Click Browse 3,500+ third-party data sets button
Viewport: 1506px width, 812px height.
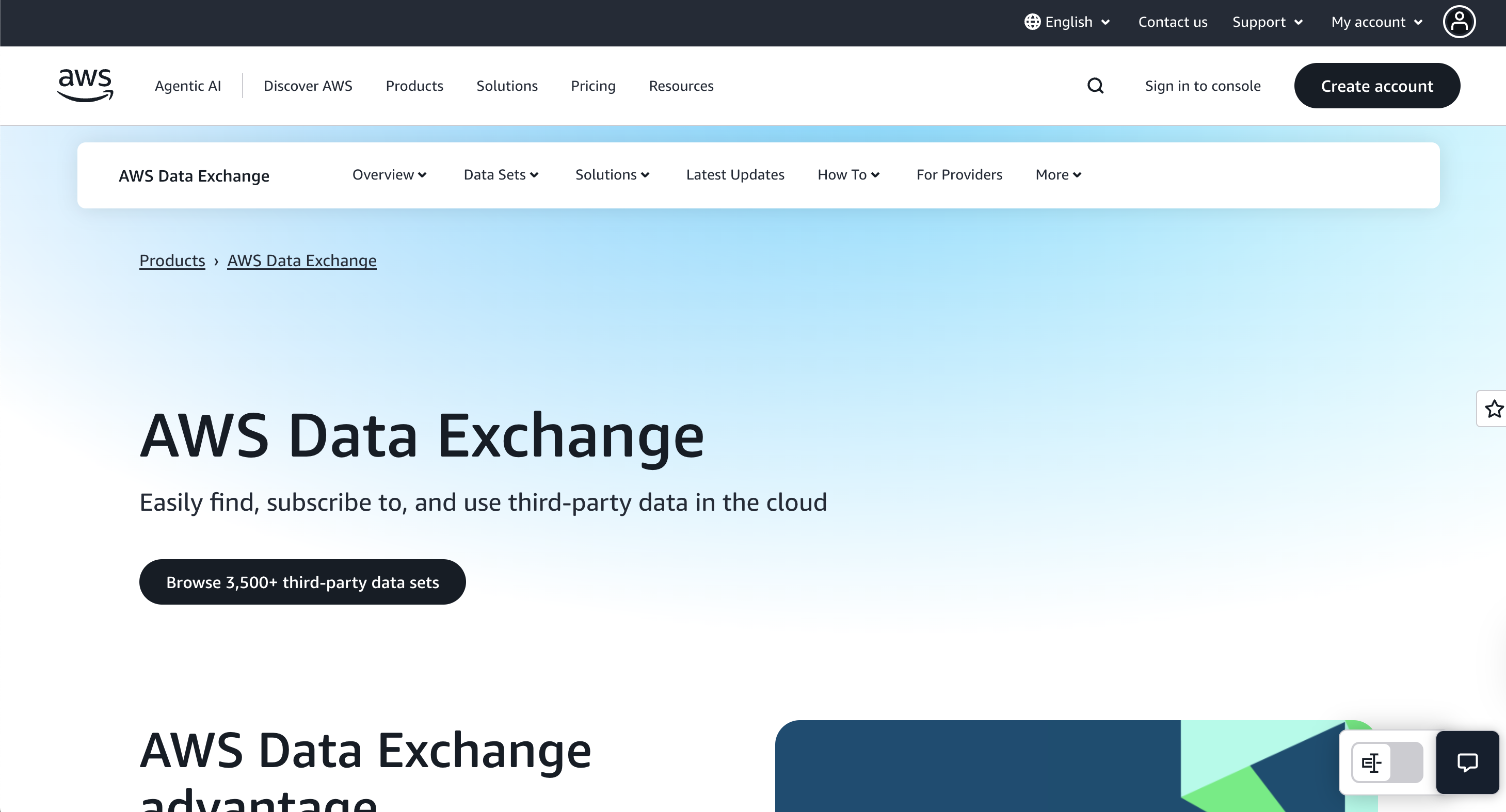(x=302, y=582)
